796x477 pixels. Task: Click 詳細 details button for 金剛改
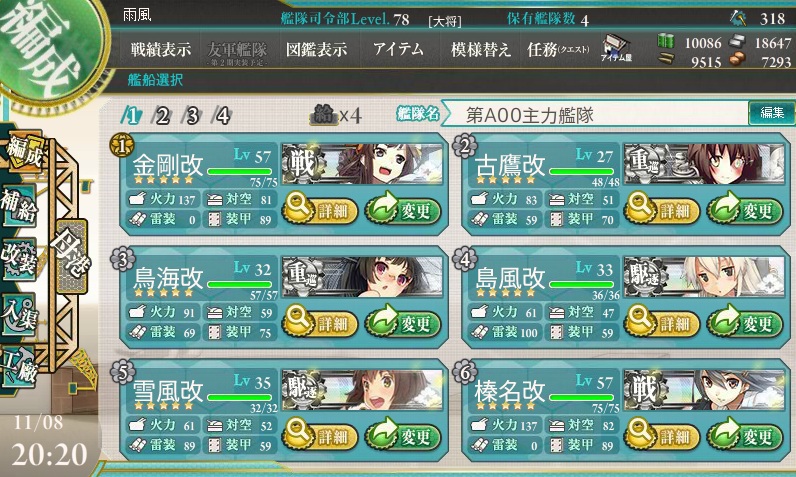pos(320,209)
